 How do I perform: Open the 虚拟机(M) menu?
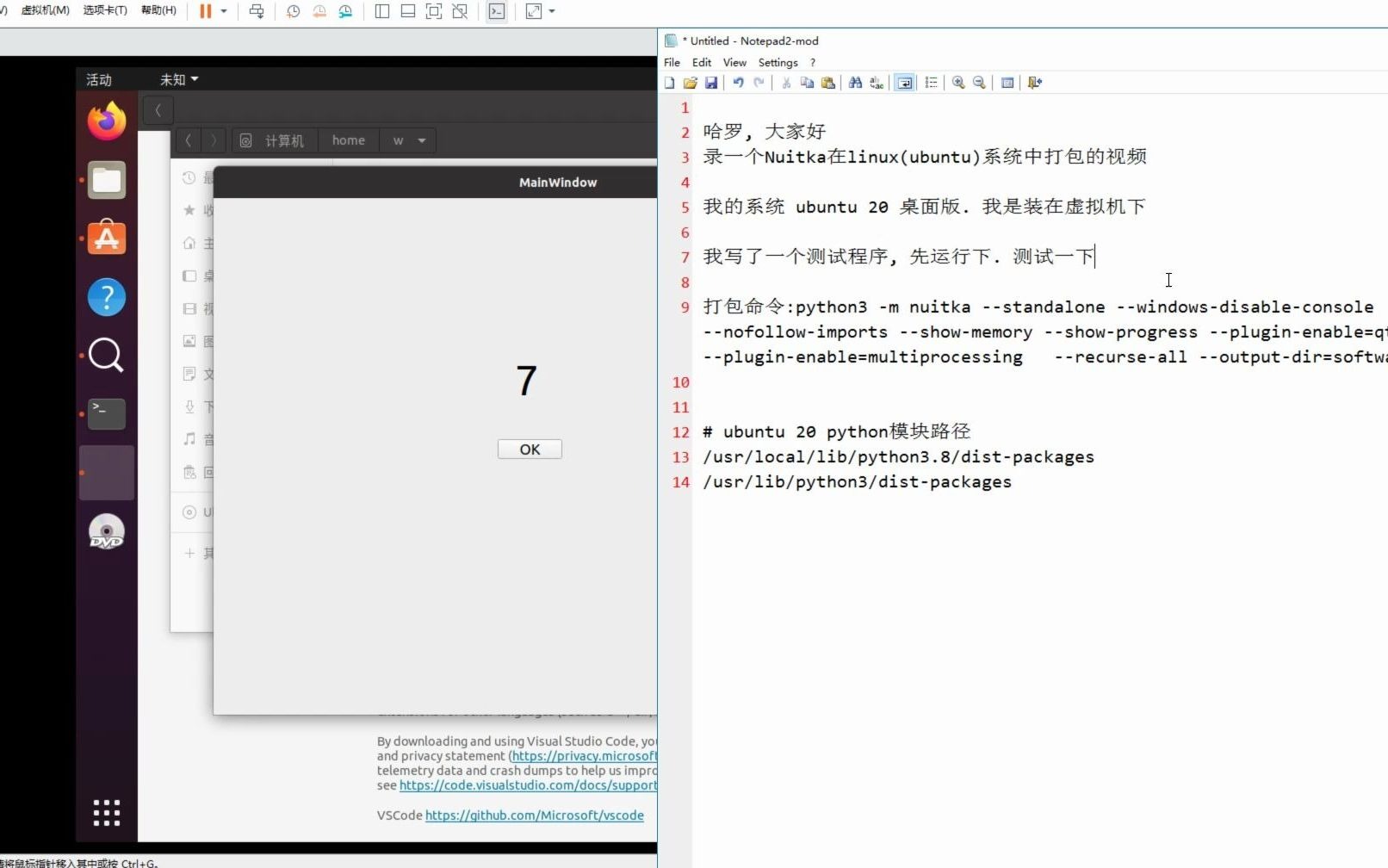pos(44,11)
